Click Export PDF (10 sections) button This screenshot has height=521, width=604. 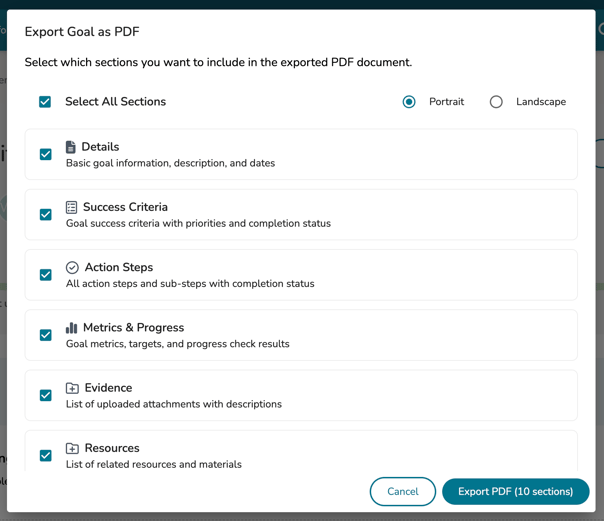click(x=515, y=491)
